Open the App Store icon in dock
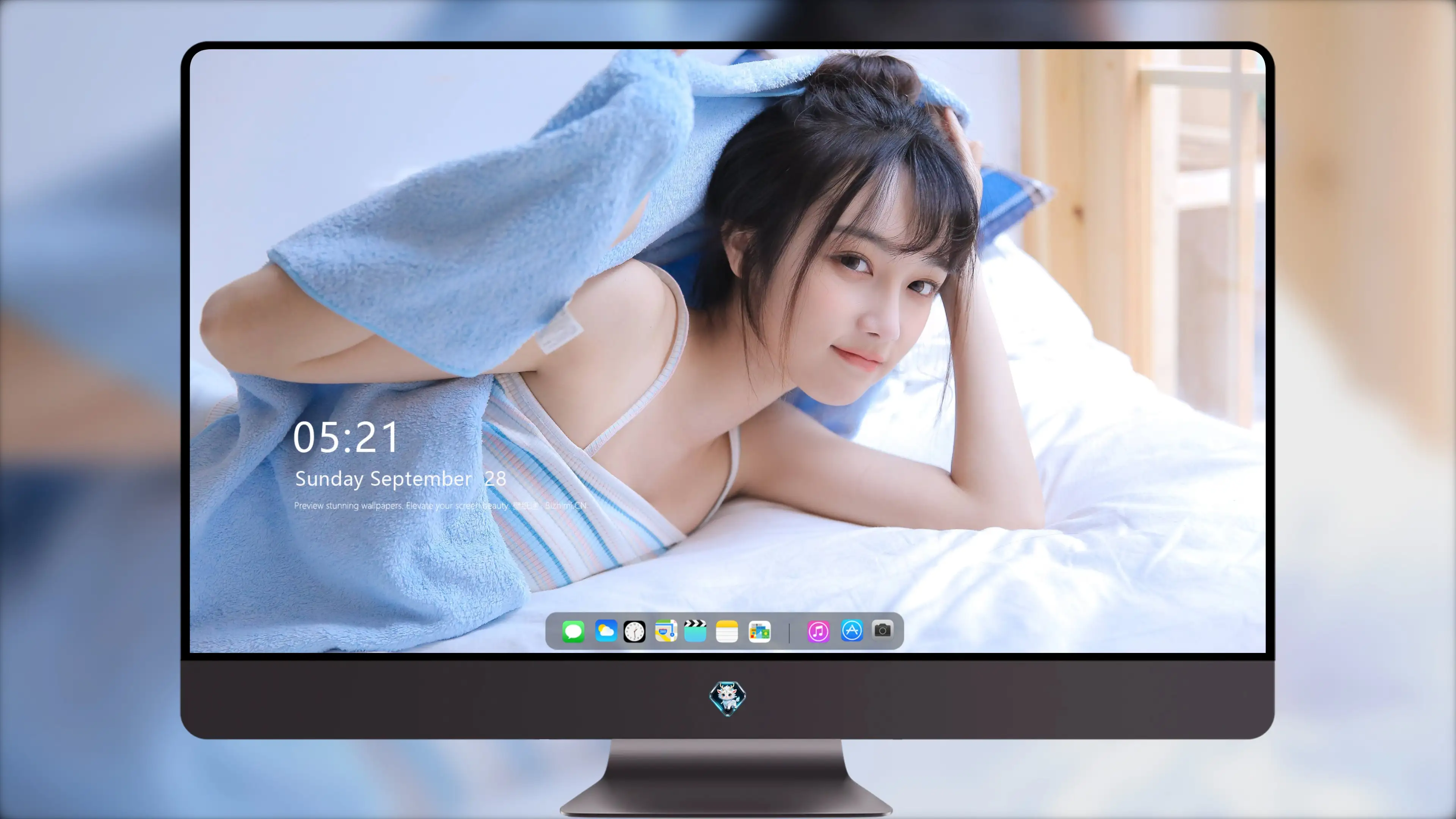The height and width of the screenshot is (819, 1456). 851,630
